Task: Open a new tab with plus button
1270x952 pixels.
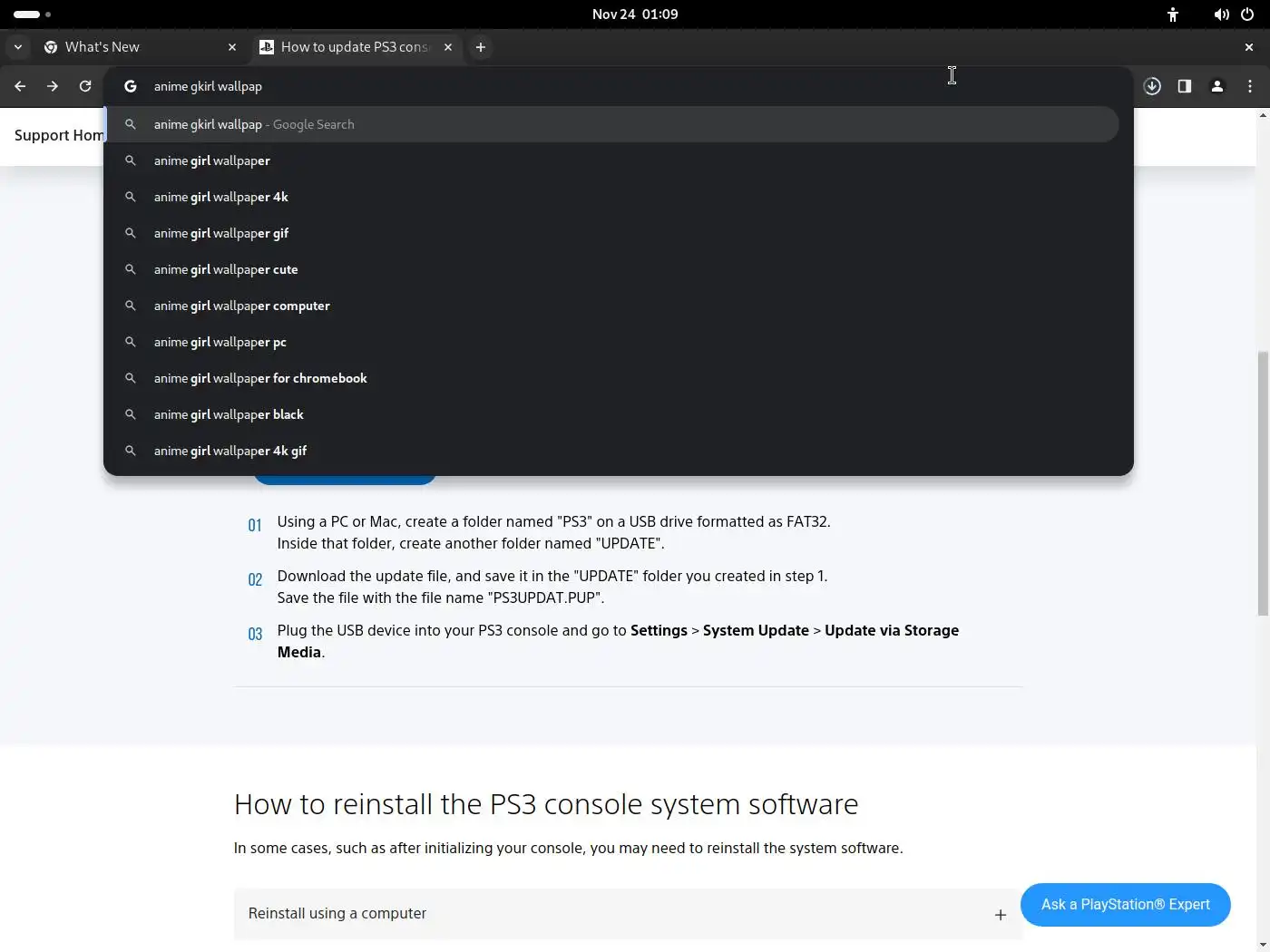Action: [x=481, y=47]
